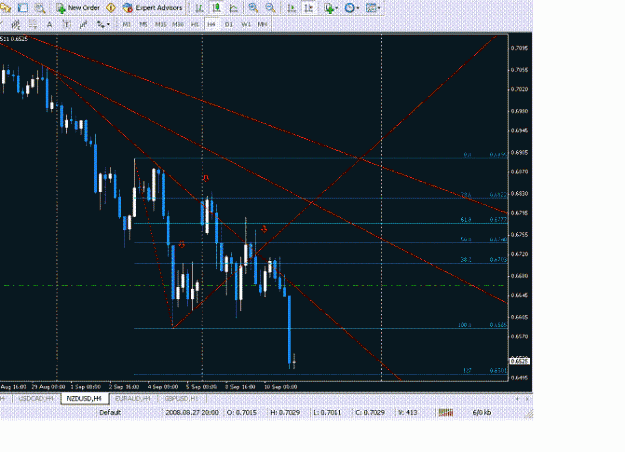Click the 4 Sep 00:00 time axis label

point(163,387)
